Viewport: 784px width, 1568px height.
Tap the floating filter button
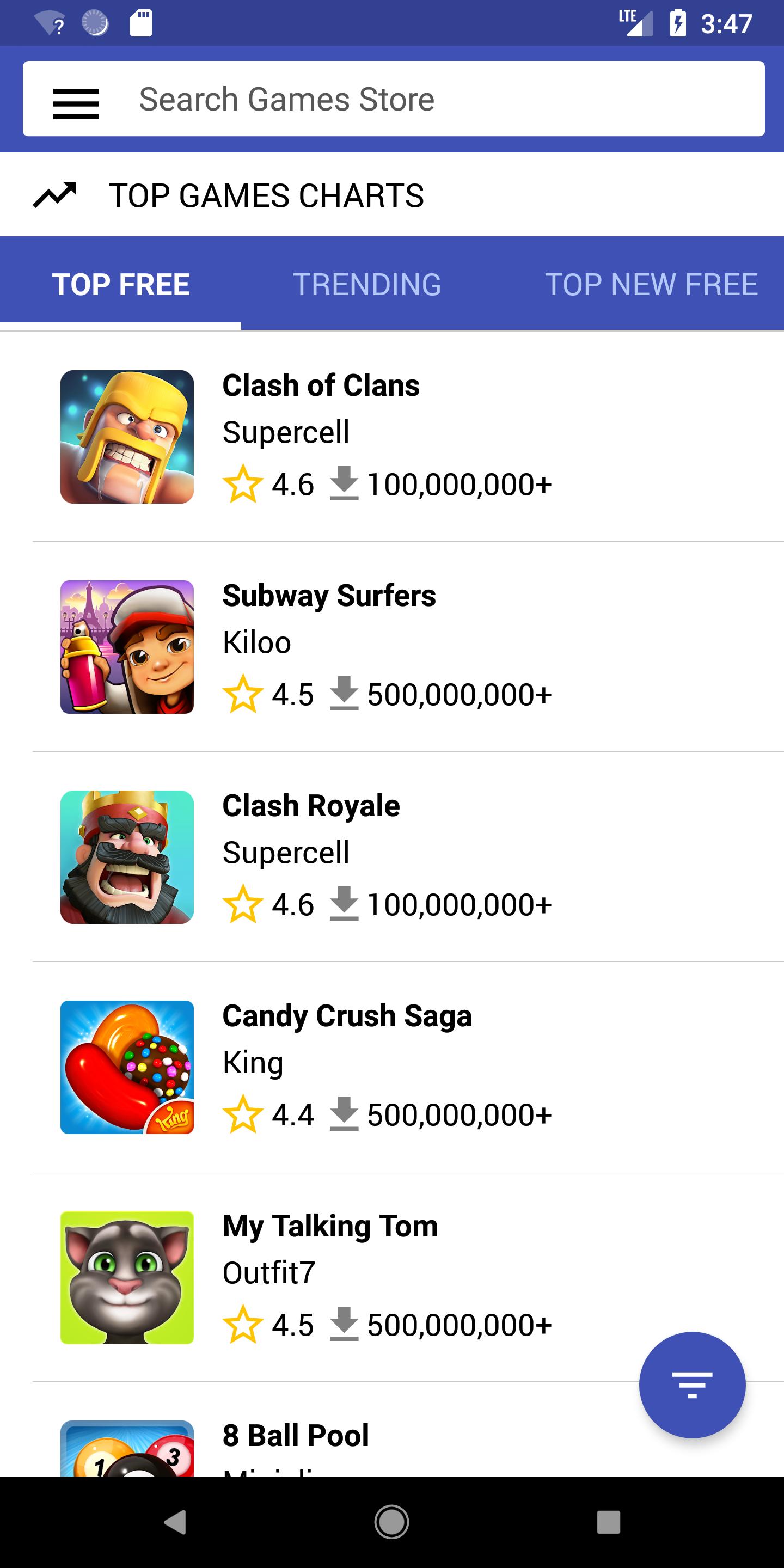click(x=691, y=1384)
